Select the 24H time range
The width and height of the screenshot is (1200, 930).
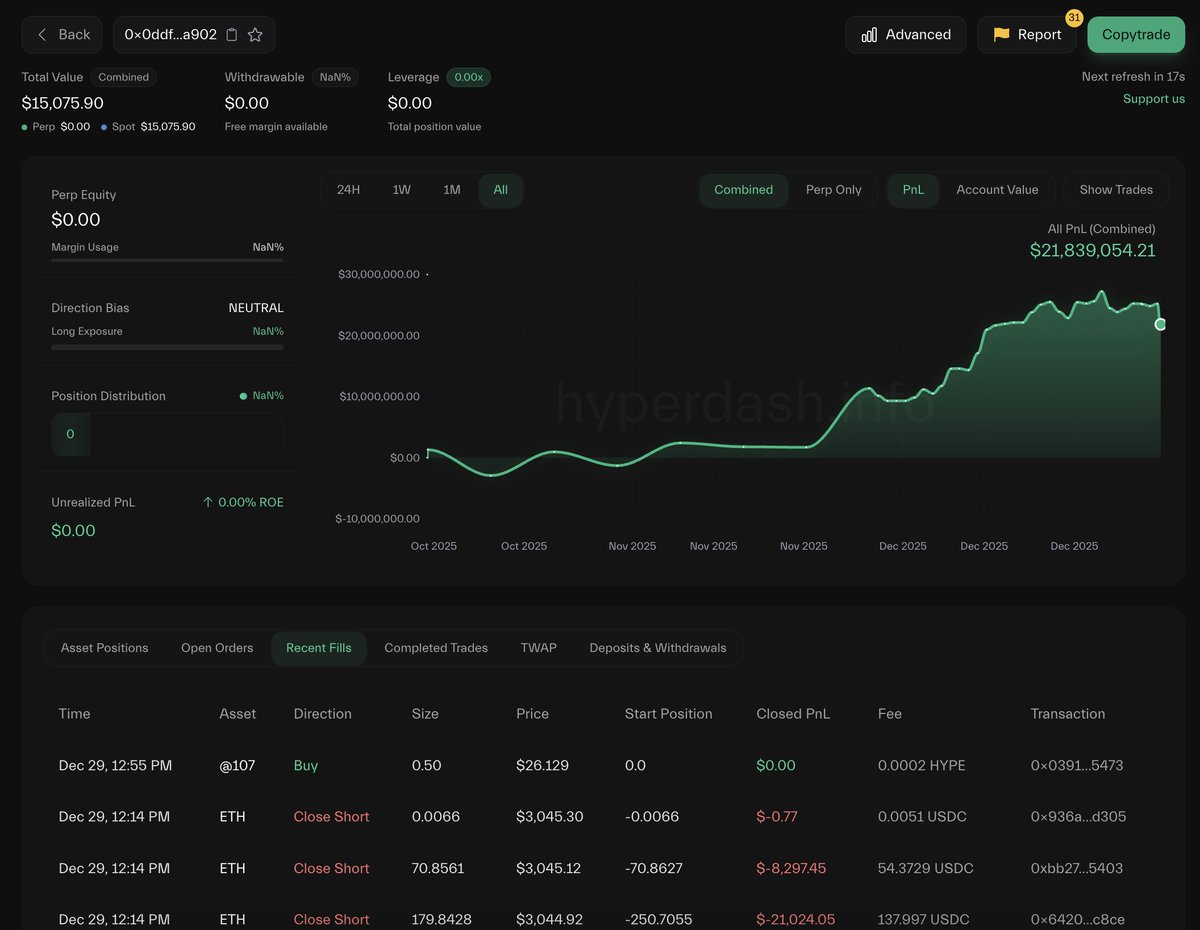tap(348, 190)
